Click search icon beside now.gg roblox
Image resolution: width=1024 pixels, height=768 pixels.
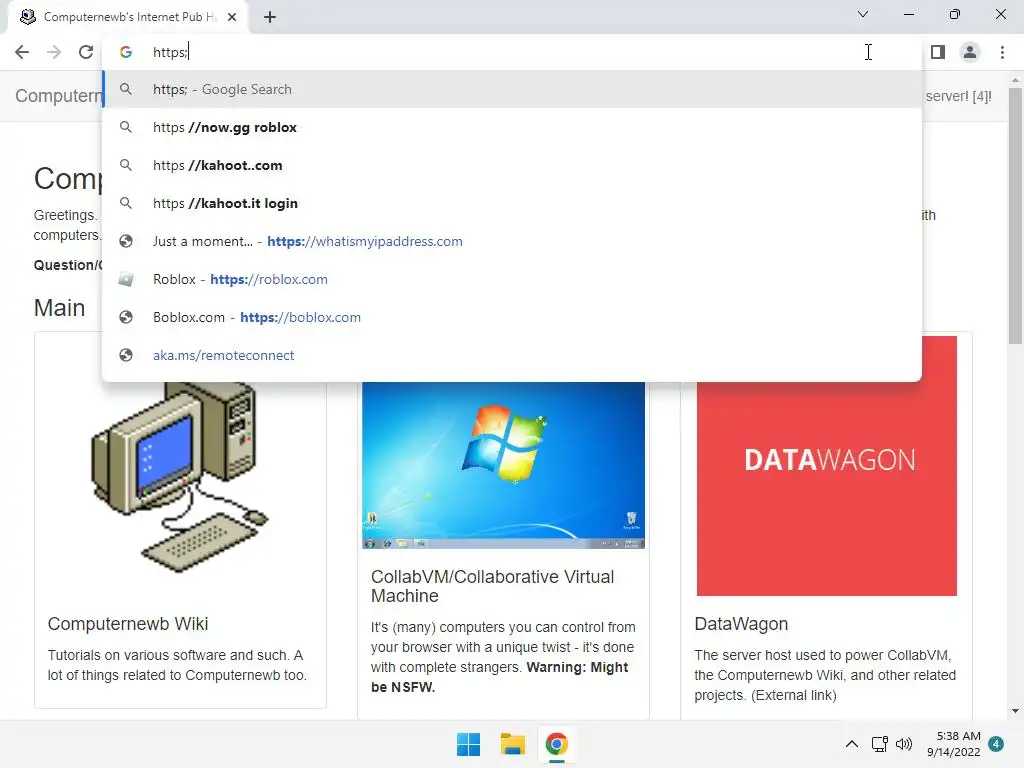point(126,127)
